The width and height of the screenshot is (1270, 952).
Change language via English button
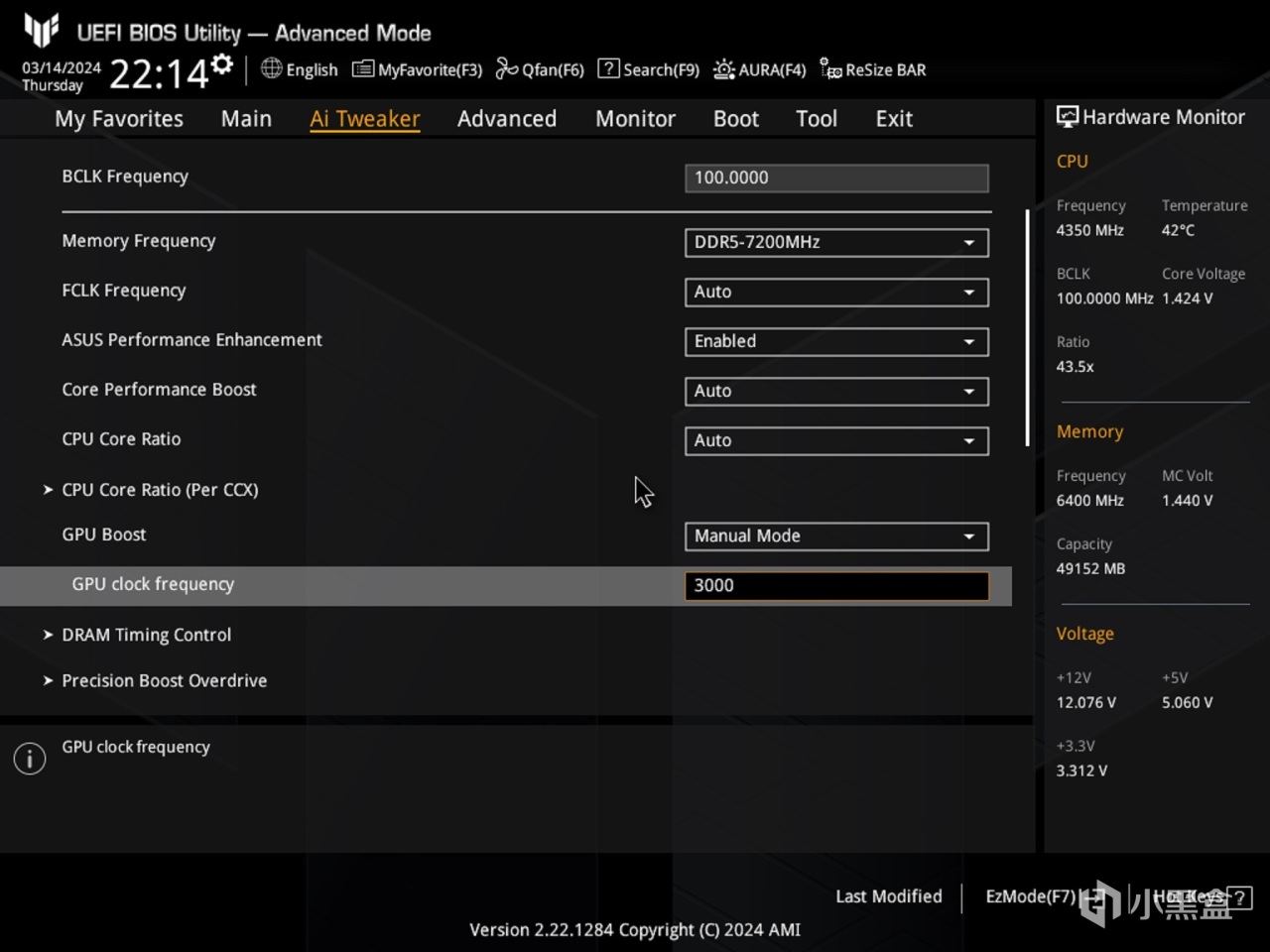click(300, 69)
